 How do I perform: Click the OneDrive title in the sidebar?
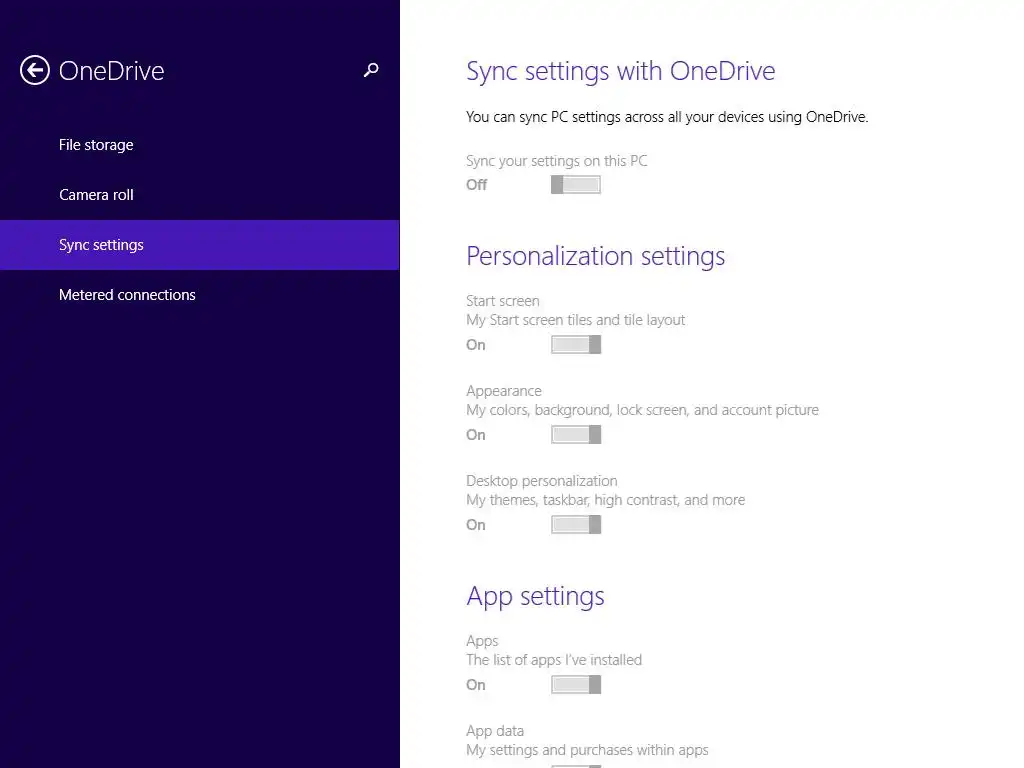coord(112,71)
